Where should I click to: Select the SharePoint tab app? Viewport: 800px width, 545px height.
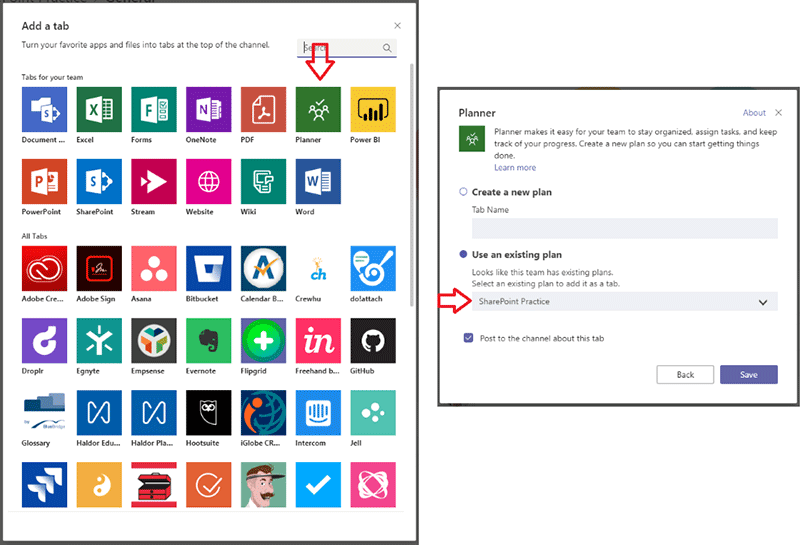coord(99,181)
